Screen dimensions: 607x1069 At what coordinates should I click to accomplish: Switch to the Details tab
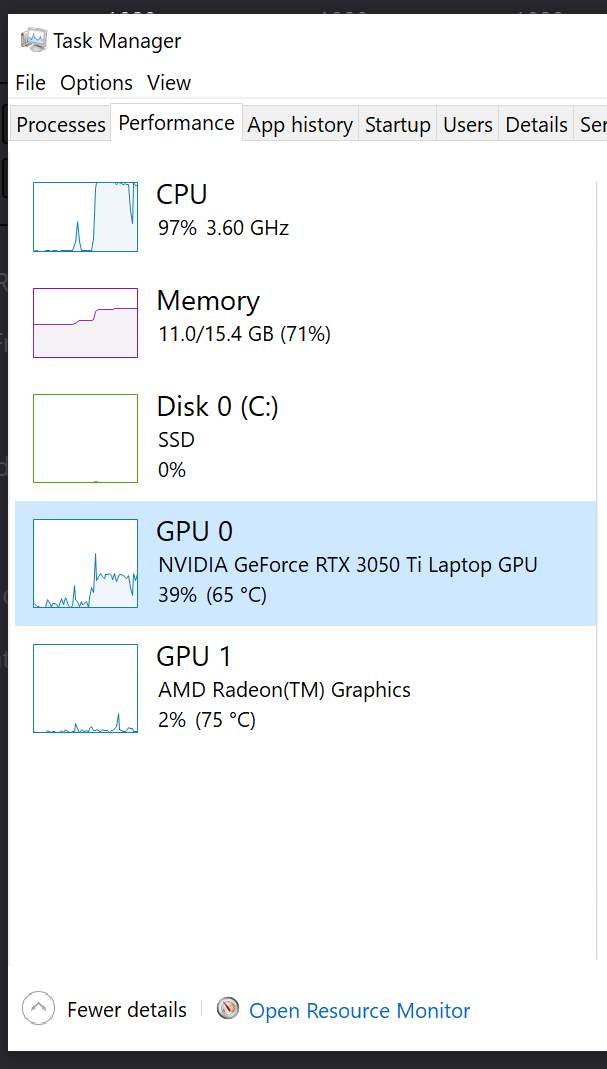pyautogui.click(x=536, y=125)
